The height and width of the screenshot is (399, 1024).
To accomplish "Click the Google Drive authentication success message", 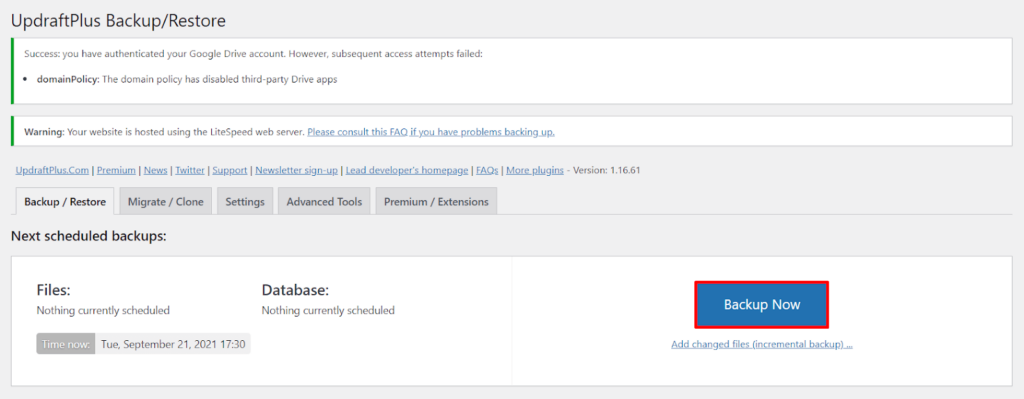I will coord(253,54).
